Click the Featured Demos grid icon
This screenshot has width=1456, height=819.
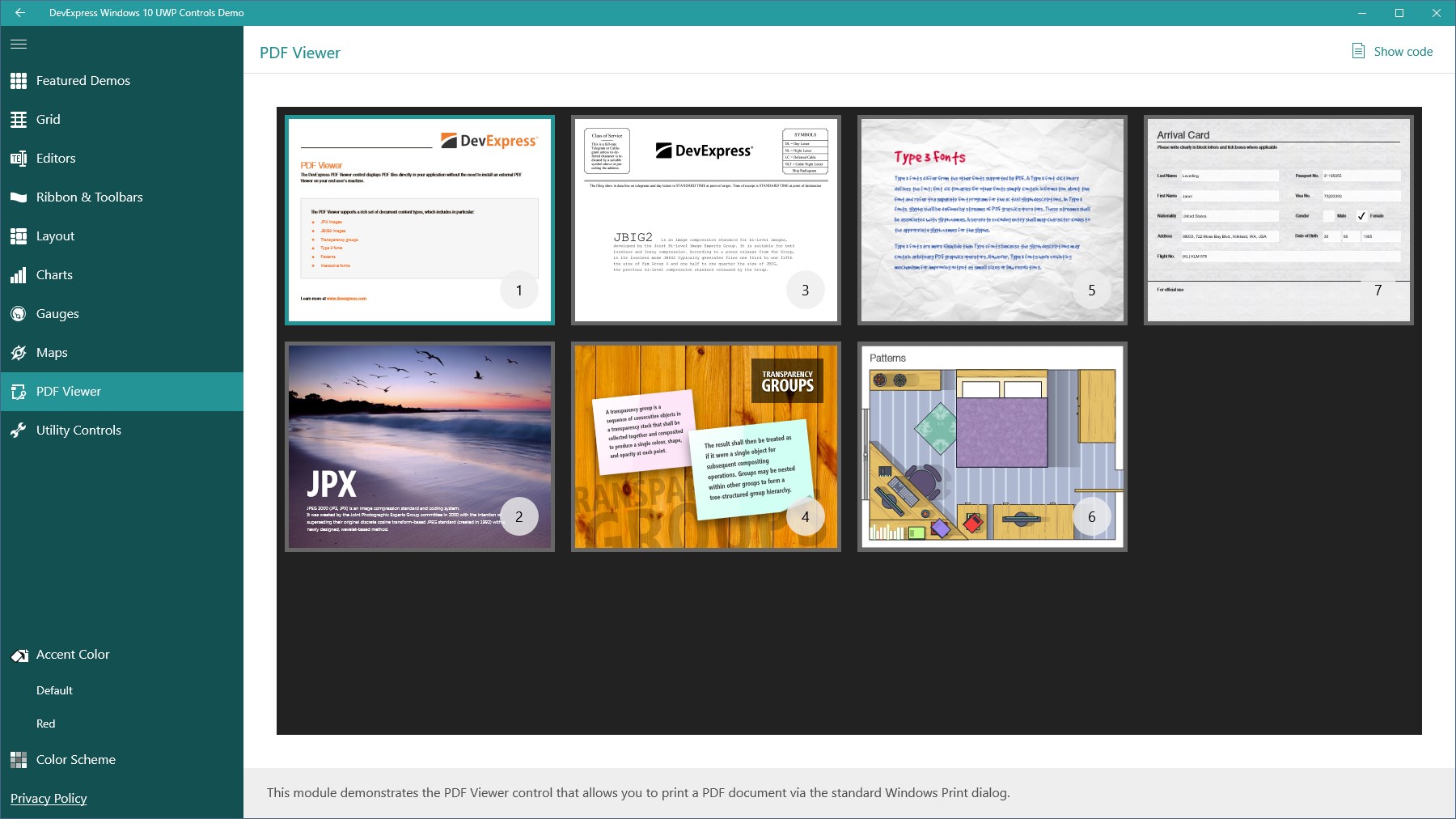point(19,81)
